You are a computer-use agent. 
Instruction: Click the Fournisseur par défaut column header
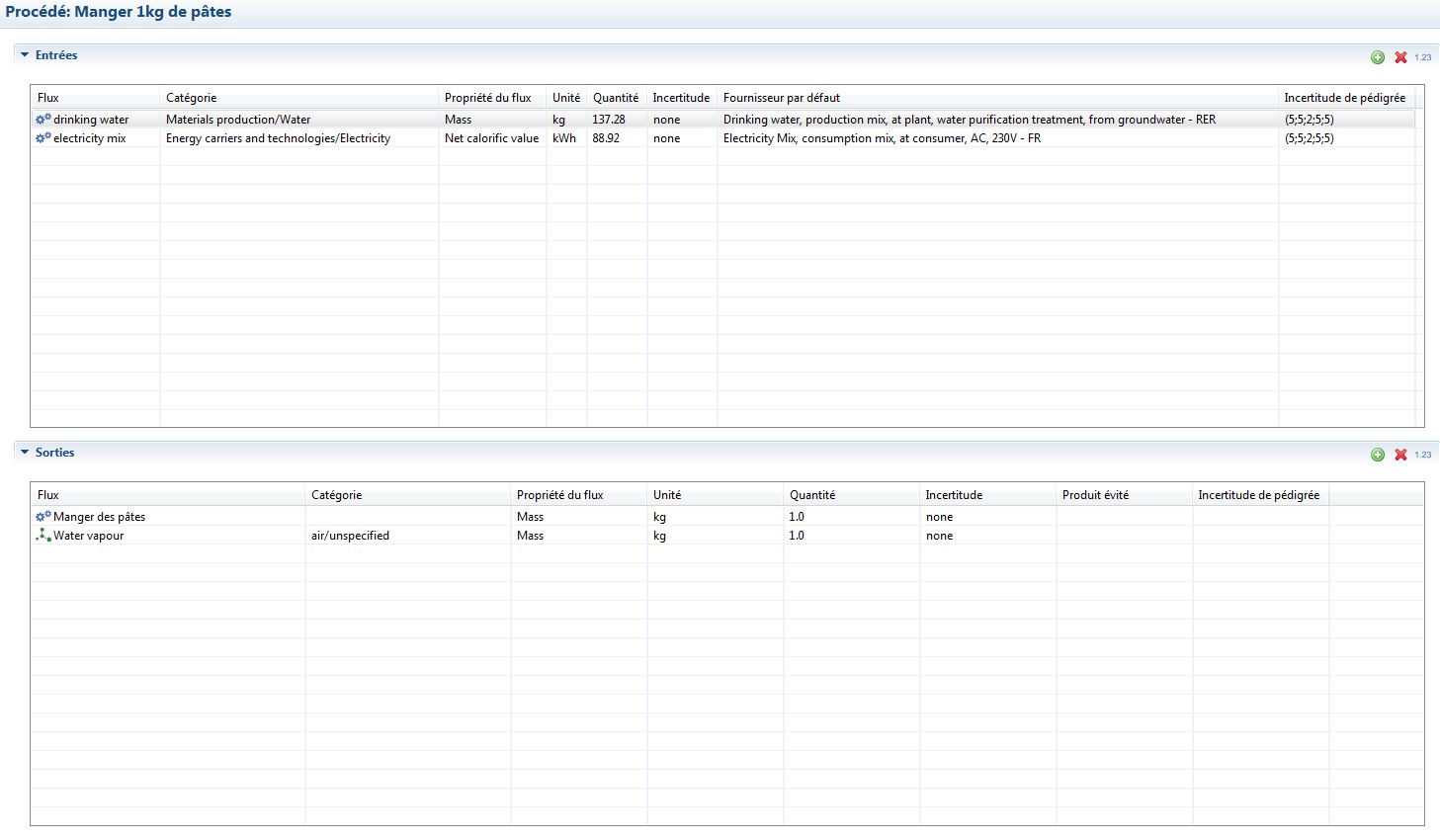[997, 98]
